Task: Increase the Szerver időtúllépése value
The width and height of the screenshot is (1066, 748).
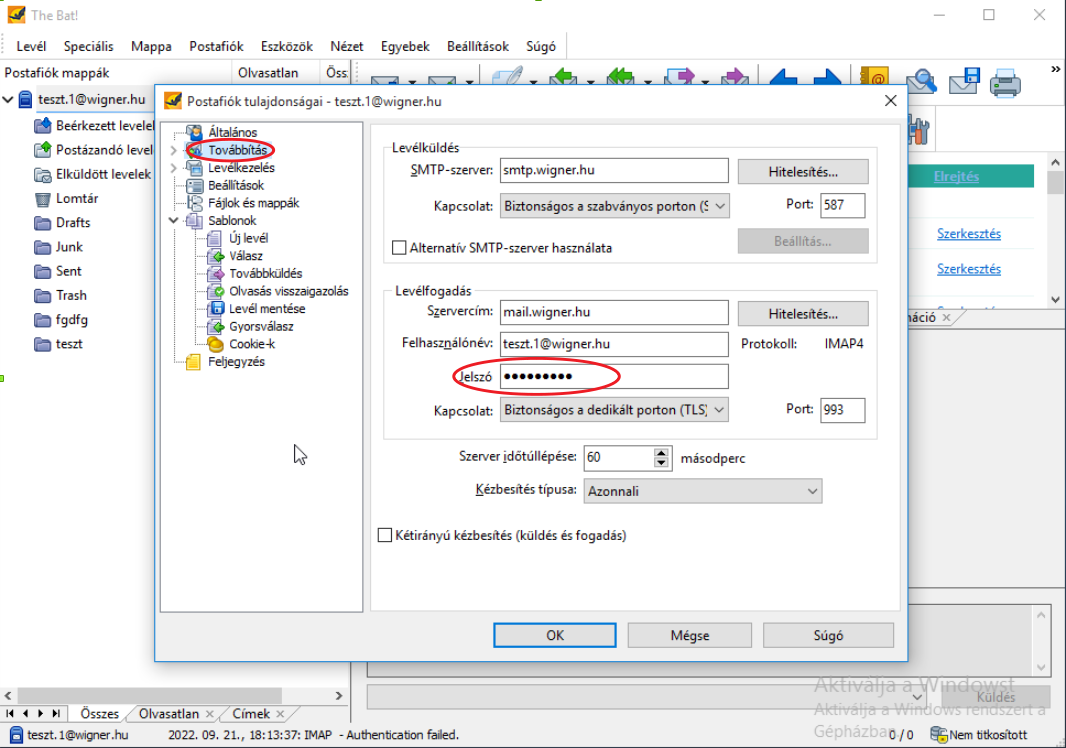Action: click(x=661, y=452)
